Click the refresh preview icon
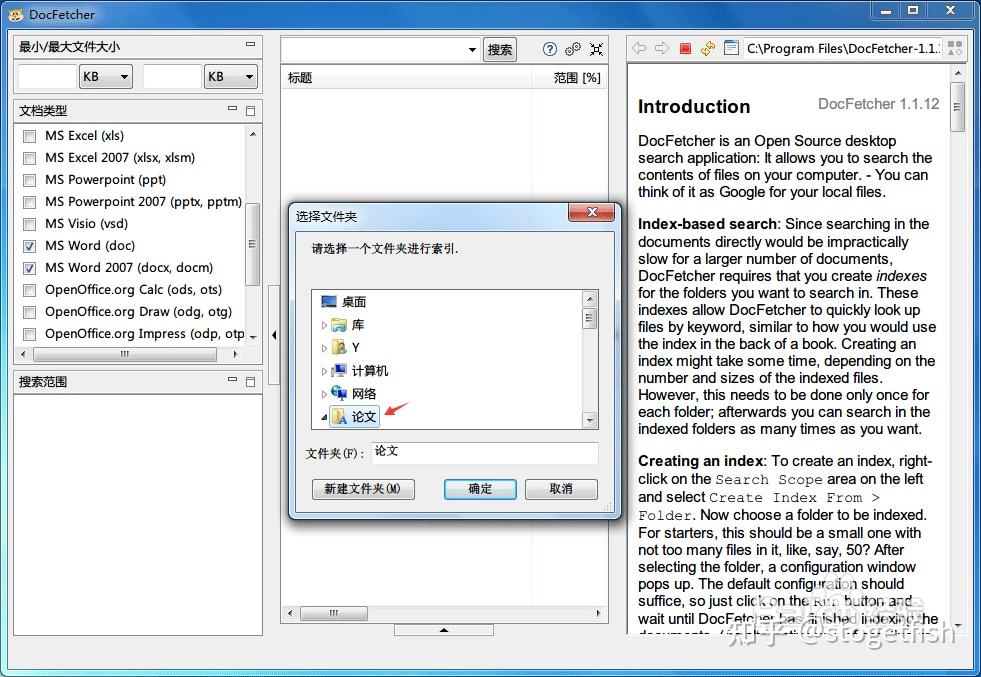 (x=707, y=47)
